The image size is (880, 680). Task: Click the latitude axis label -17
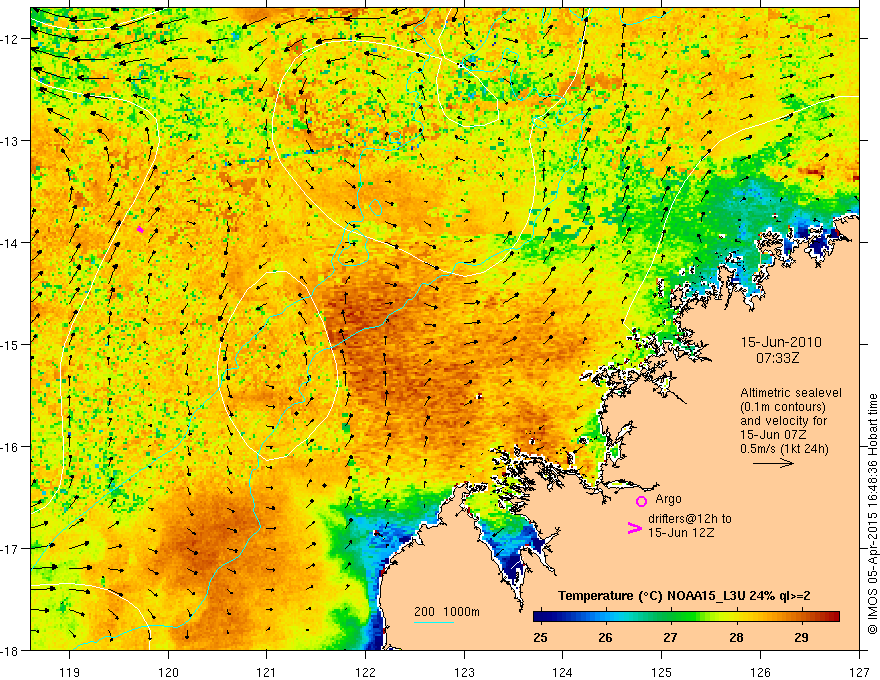(11, 548)
